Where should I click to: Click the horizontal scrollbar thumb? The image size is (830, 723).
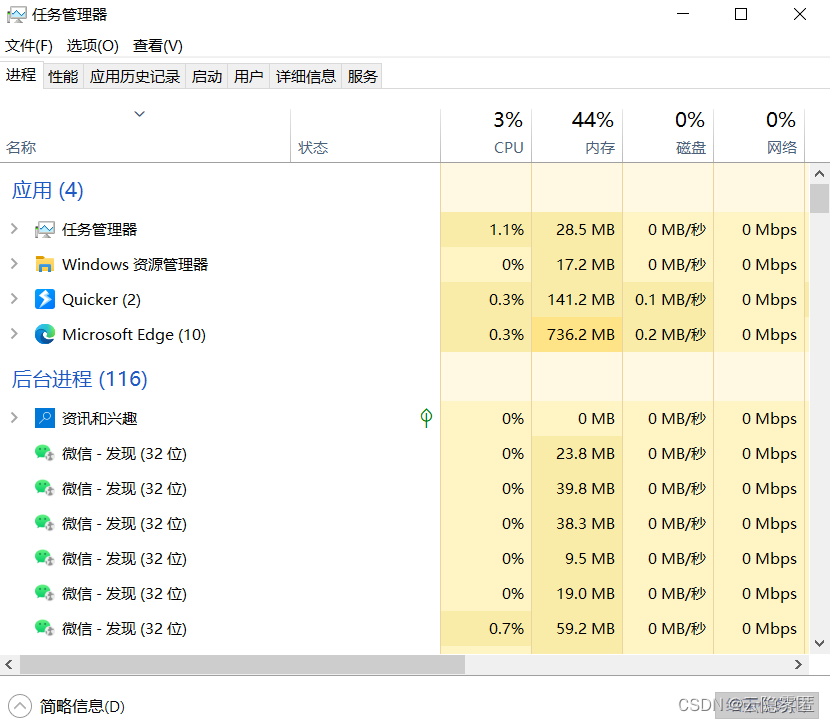242,664
